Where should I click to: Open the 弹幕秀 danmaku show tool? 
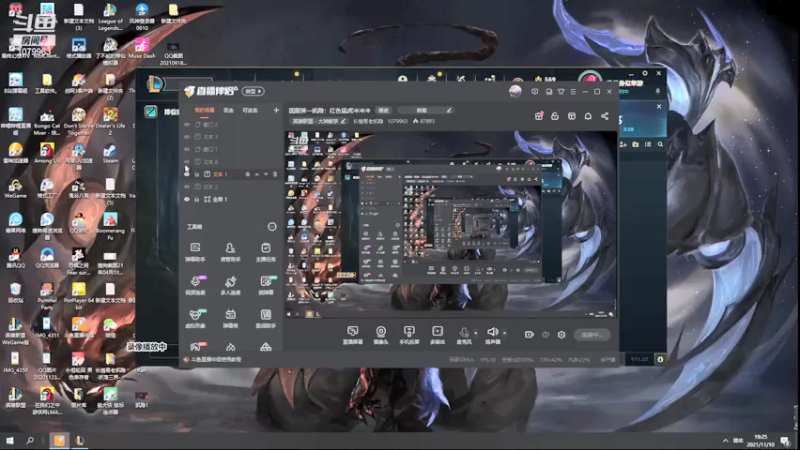coord(230,318)
